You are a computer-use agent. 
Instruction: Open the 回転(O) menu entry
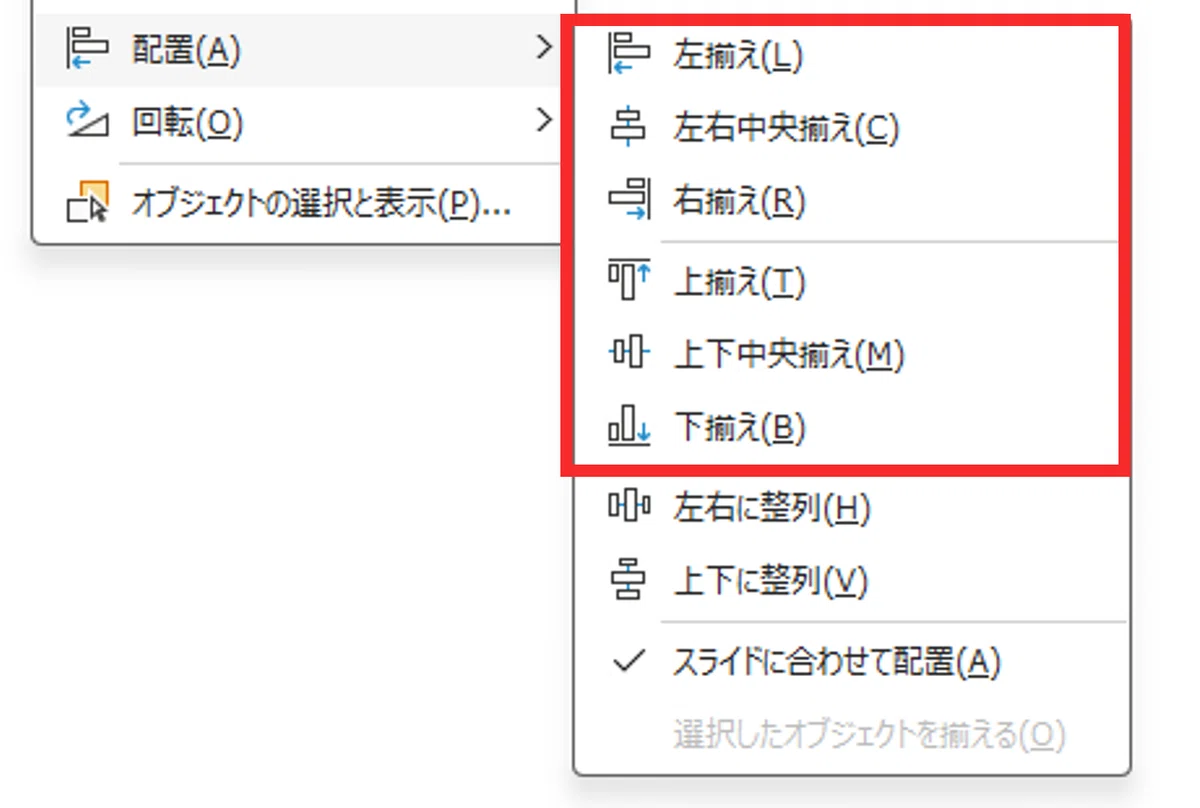(297, 123)
